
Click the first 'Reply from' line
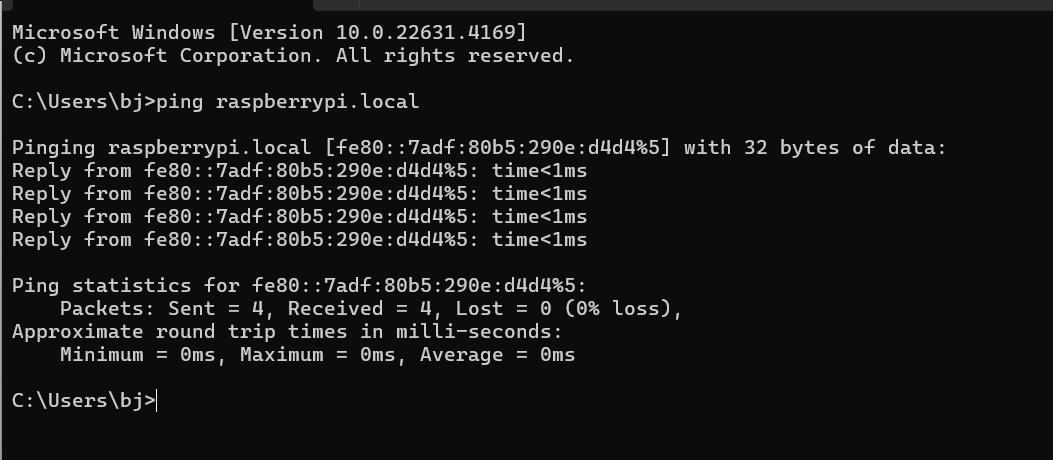tap(300, 171)
